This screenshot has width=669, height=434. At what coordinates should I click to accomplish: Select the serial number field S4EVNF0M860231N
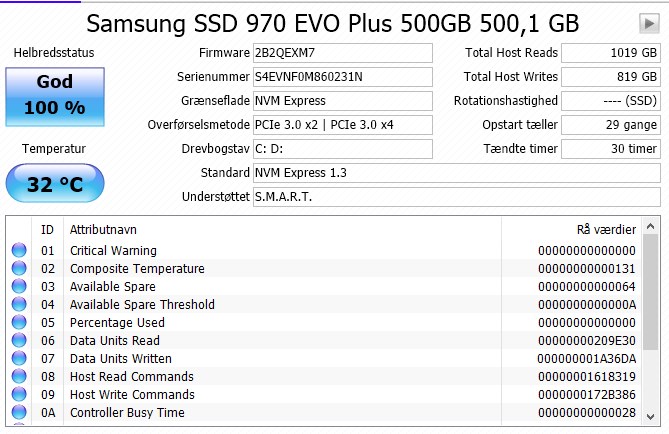(343, 77)
